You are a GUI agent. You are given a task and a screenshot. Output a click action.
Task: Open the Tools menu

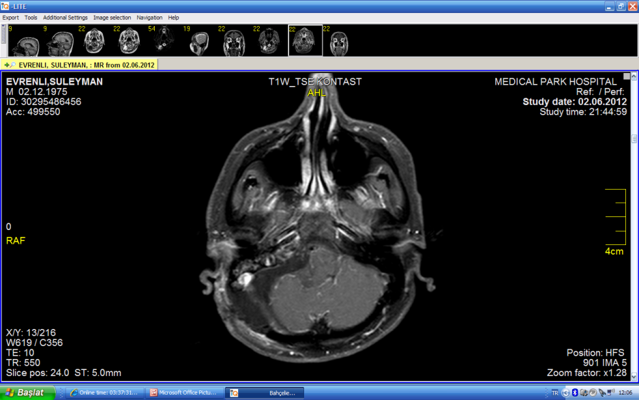[x=31, y=18]
